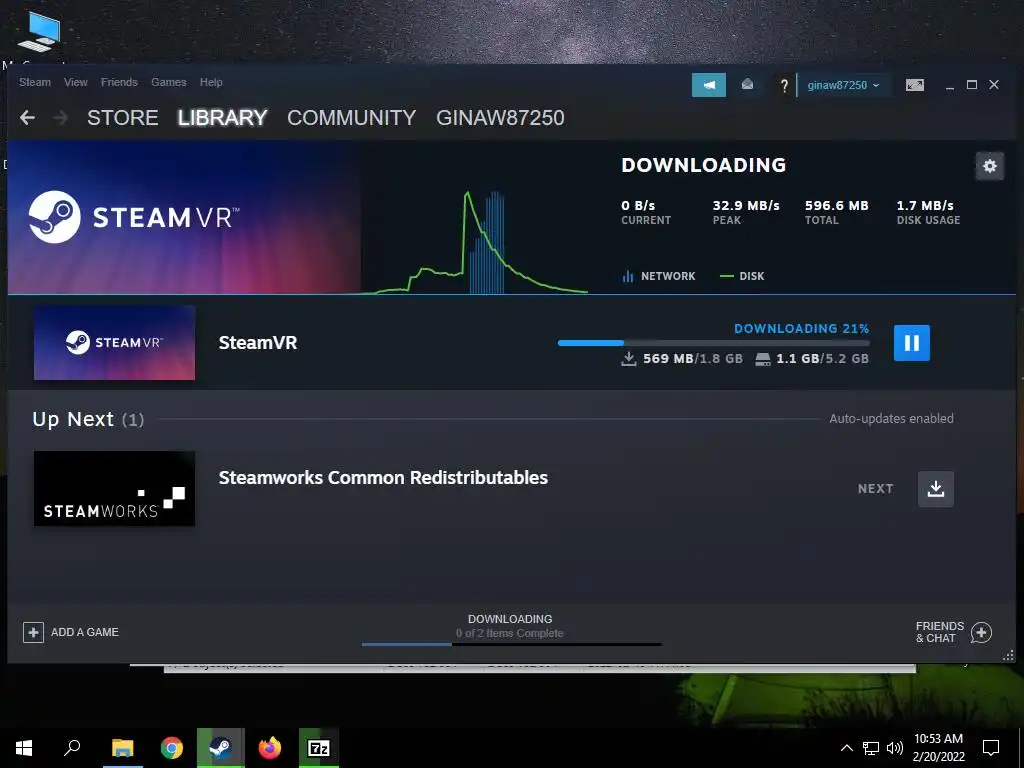Go back with the left arrow

(27, 118)
